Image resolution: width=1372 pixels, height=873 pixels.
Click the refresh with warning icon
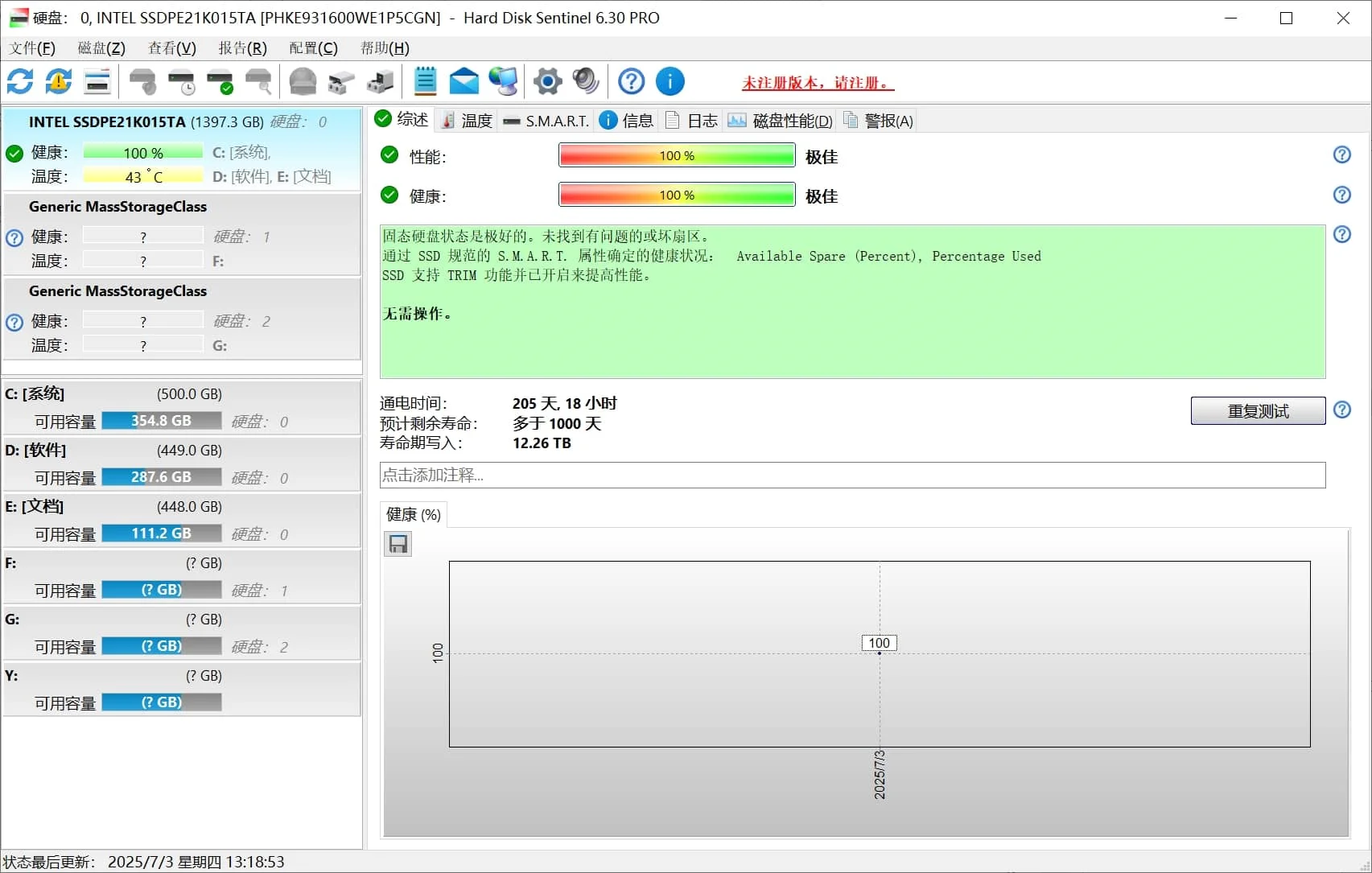tap(59, 81)
